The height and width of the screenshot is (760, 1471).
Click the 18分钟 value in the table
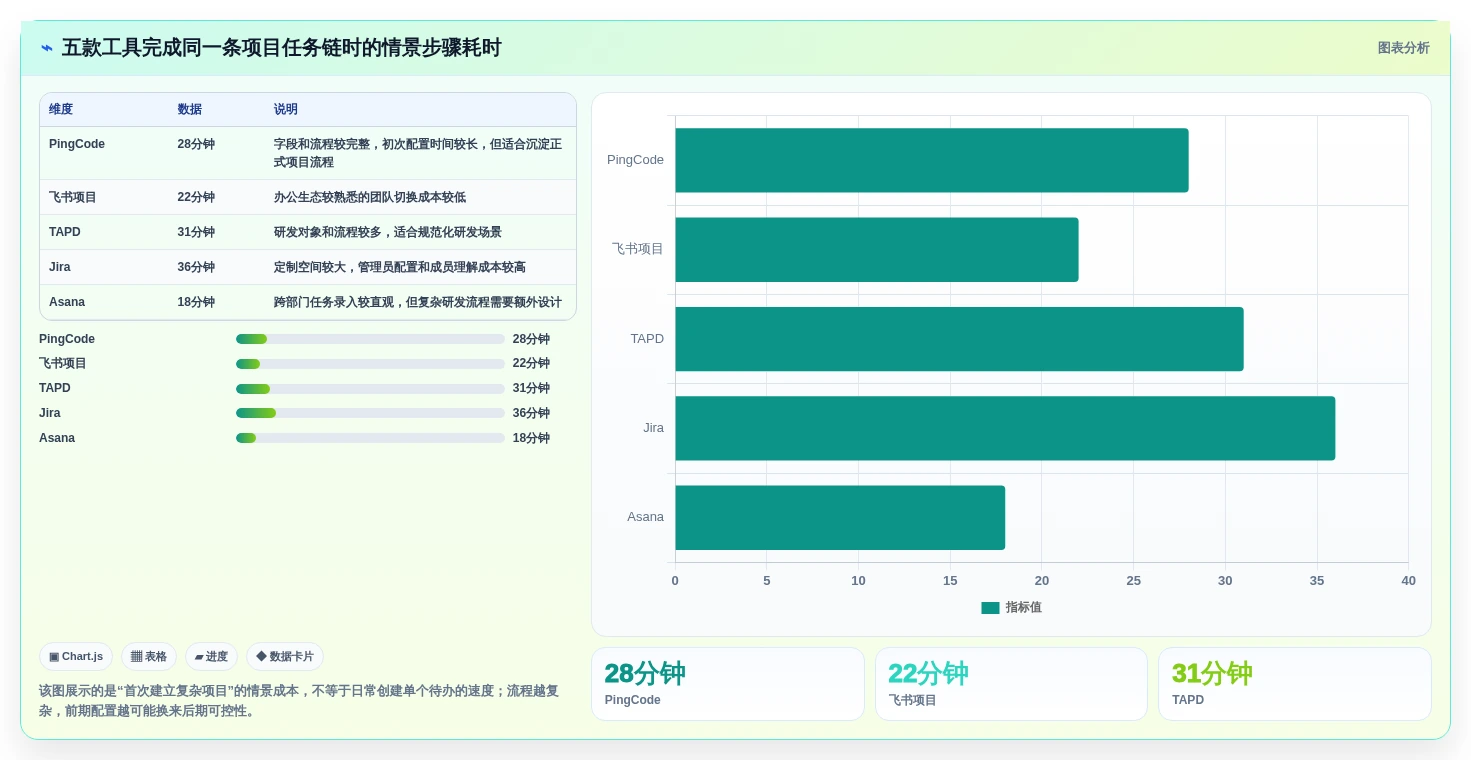pyautogui.click(x=196, y=302)
